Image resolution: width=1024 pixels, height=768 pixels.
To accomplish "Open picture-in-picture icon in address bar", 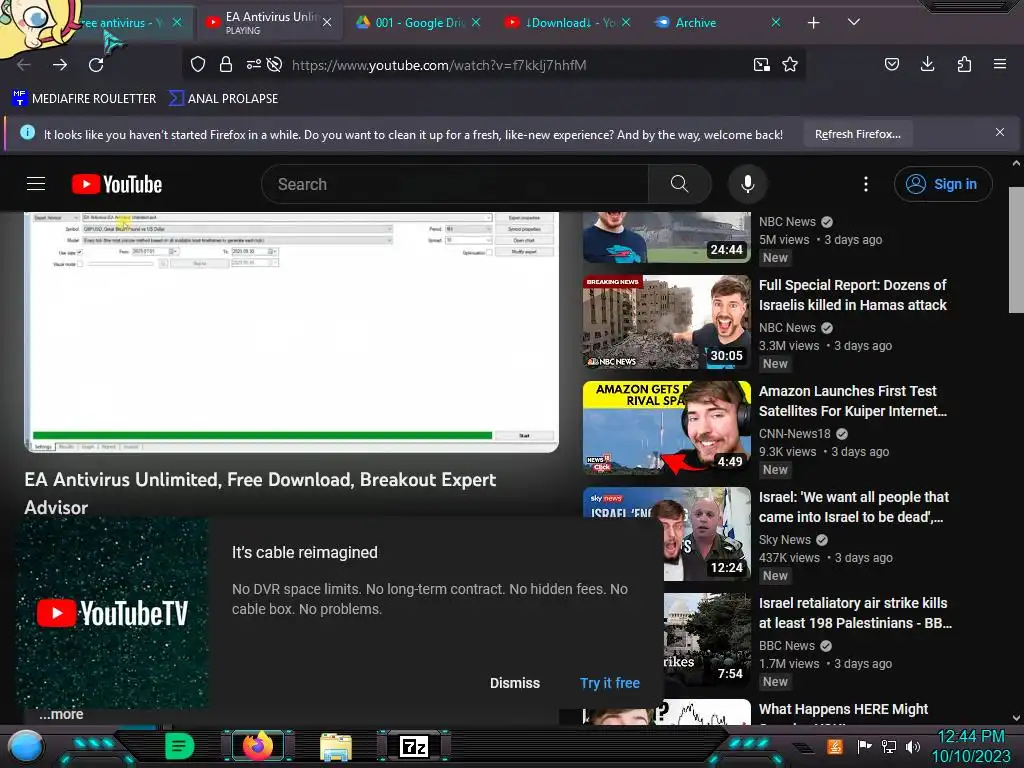I will click(761, 64).
